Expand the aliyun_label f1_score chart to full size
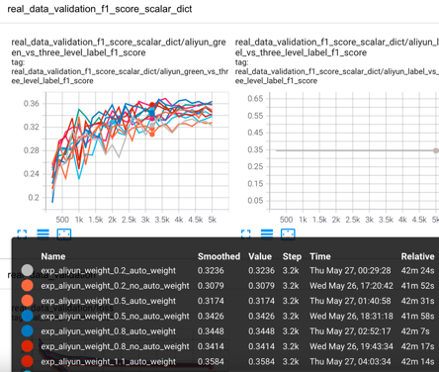Image resolution: width=439 pixels, height=372 pixels. (246, 234)
